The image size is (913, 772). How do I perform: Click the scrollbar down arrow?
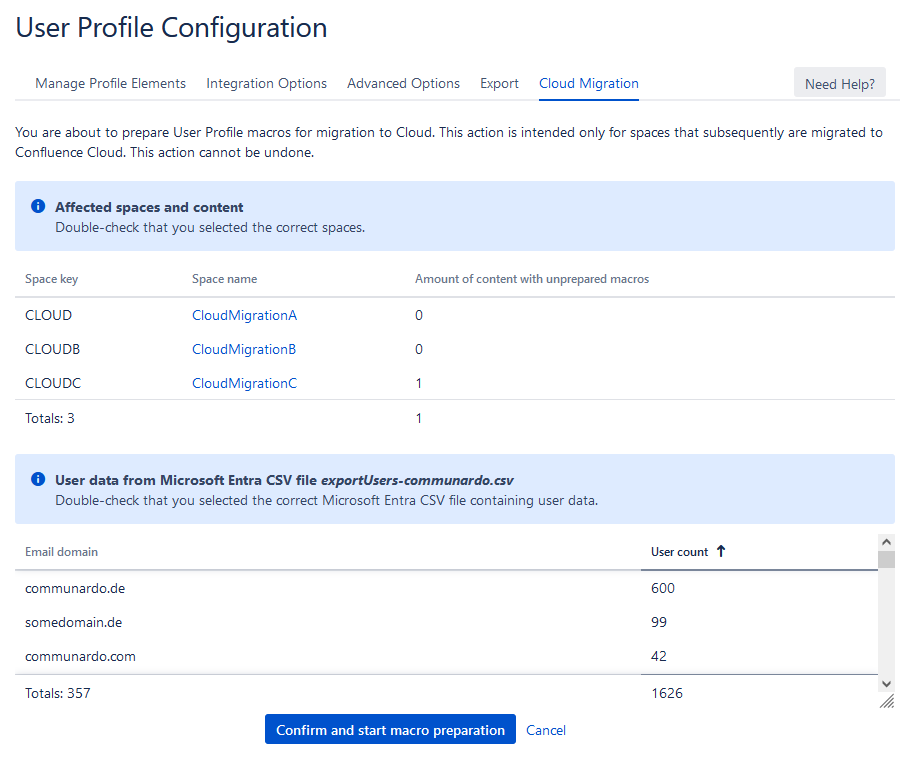[x=886, y=683]
